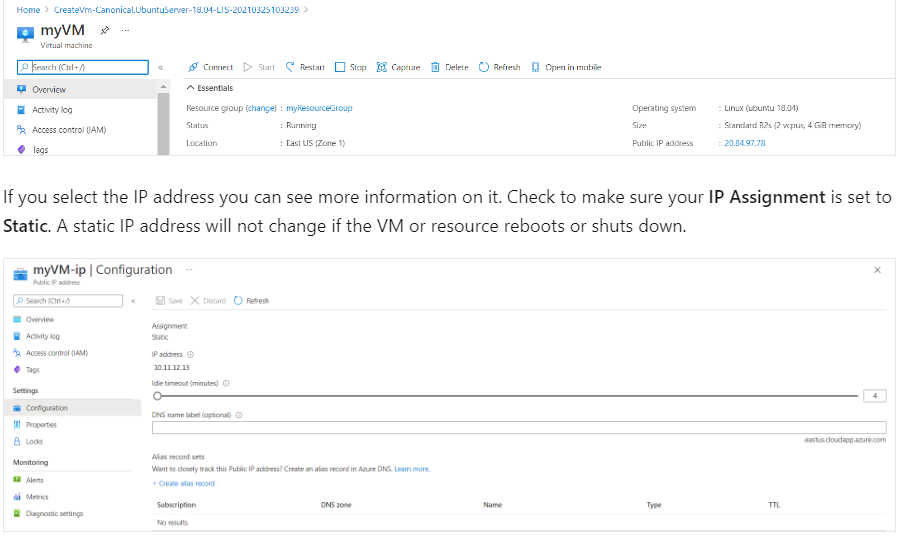Click the Standard B2s size value
This screenshot has width=903, height=543.
coord(792,126)
